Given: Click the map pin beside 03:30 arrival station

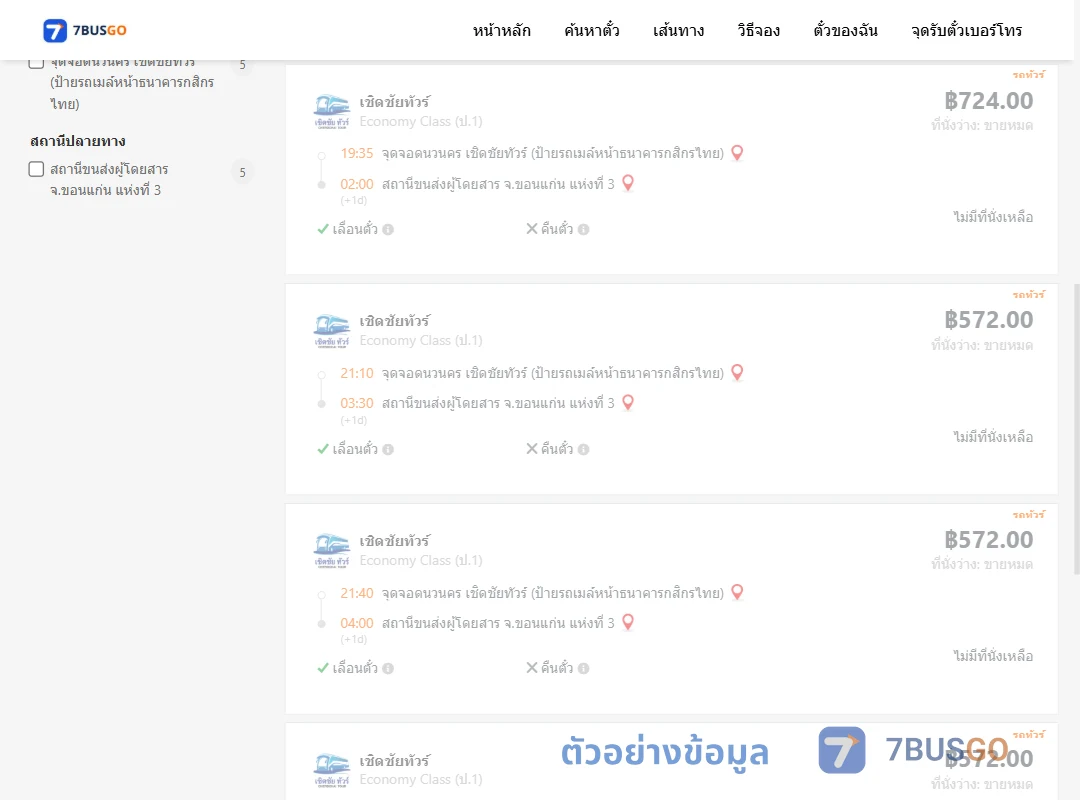Looking at the screenshot, I should [x=627, y=402].
